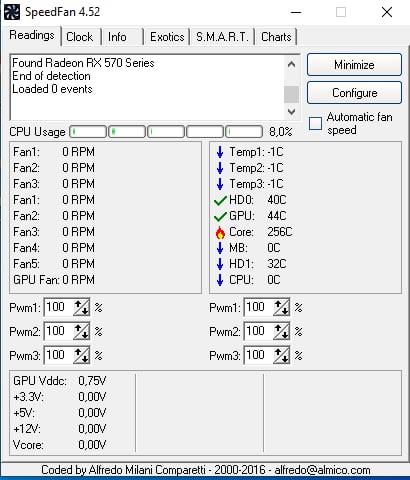Click the log scroll down arrow
The height and width of the screenshot is (480, 410).
[291, 111]
